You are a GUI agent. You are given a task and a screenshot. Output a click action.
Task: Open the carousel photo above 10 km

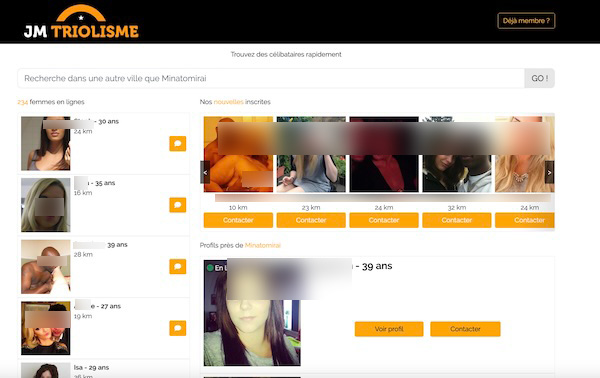(238, 154)
